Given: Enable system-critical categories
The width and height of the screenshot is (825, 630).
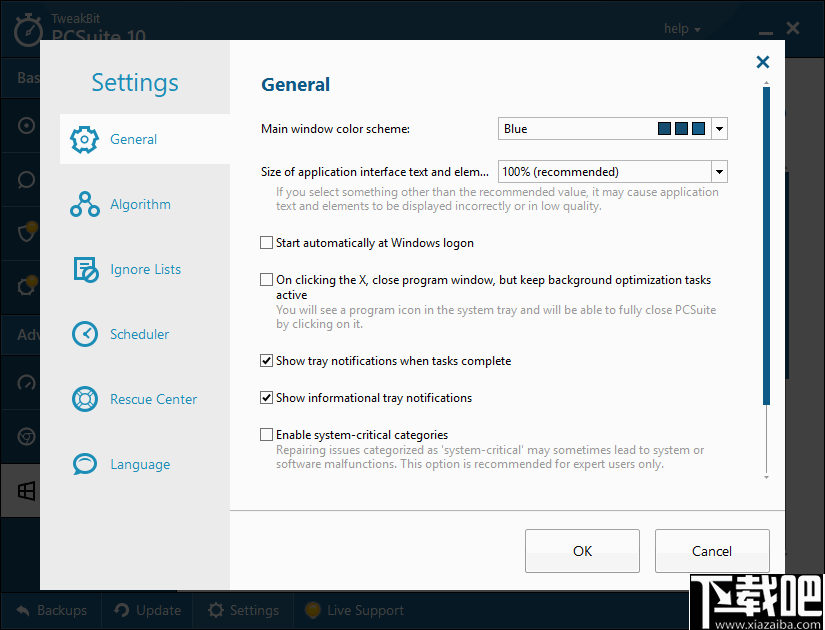Looking at the screenshot, I should click(266, 434).
